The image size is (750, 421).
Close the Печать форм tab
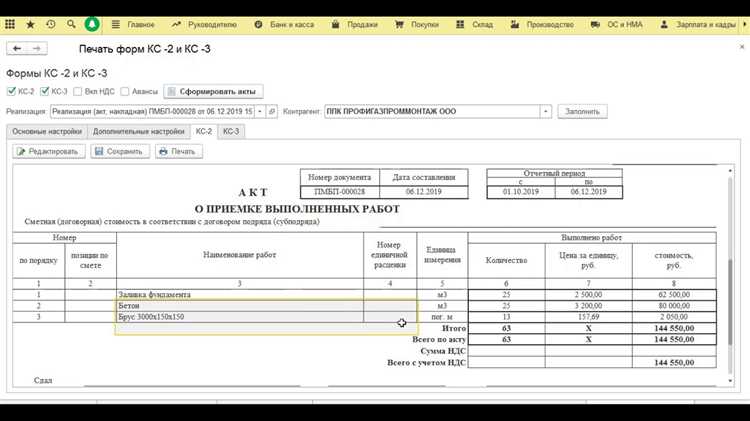742,47
